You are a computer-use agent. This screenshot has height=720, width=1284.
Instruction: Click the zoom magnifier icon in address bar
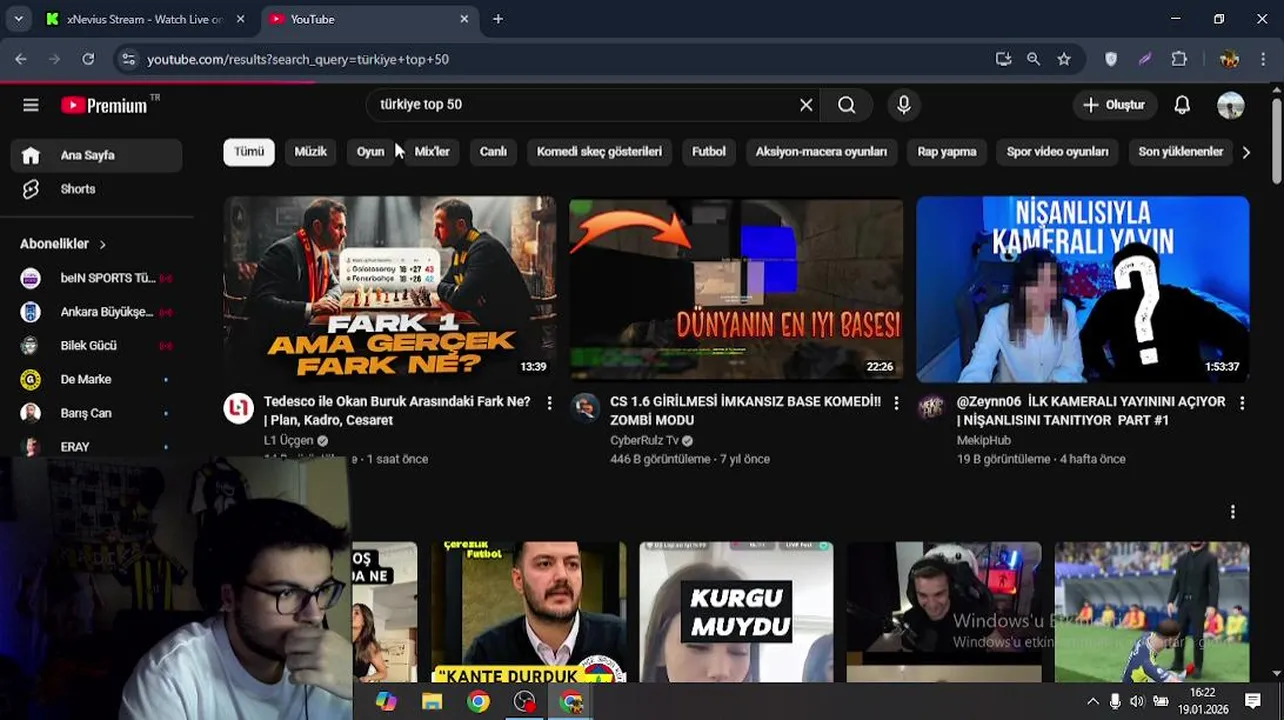click(x=1033, y=59)
